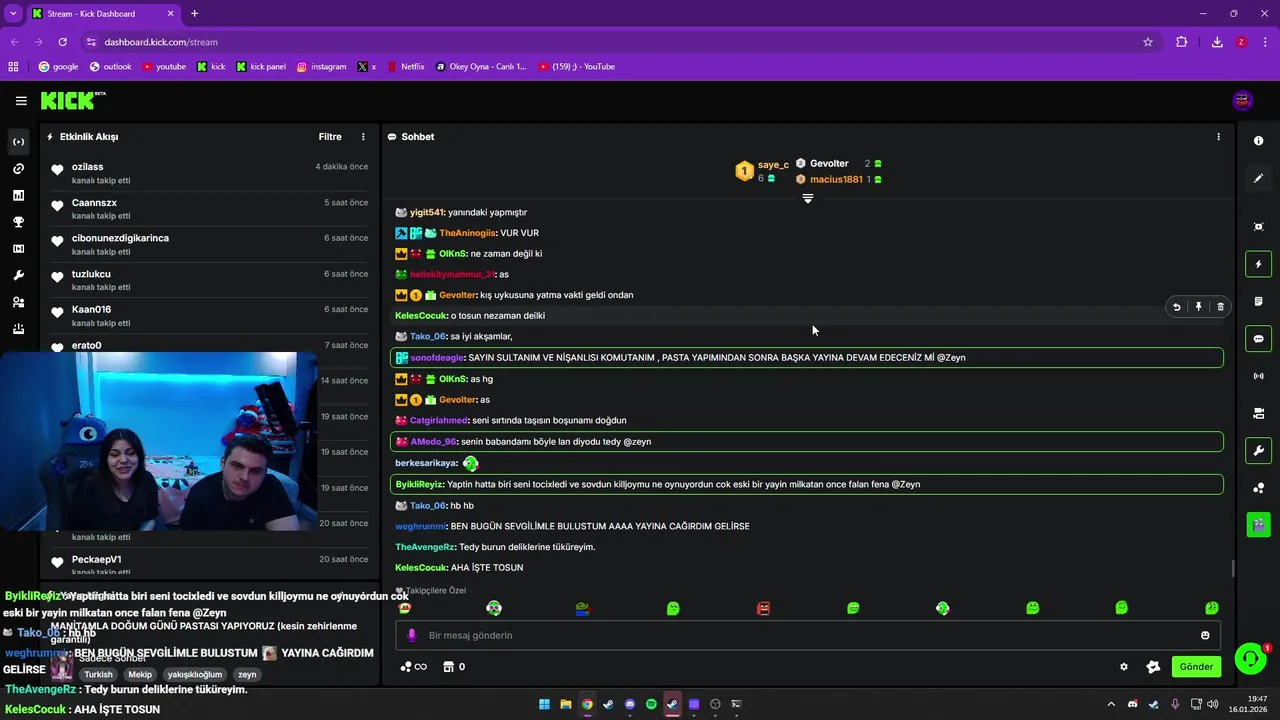Screen dimensions: 1280x720
Task: Toggle the stream live sidebar icon
Action: coord(18,142)
